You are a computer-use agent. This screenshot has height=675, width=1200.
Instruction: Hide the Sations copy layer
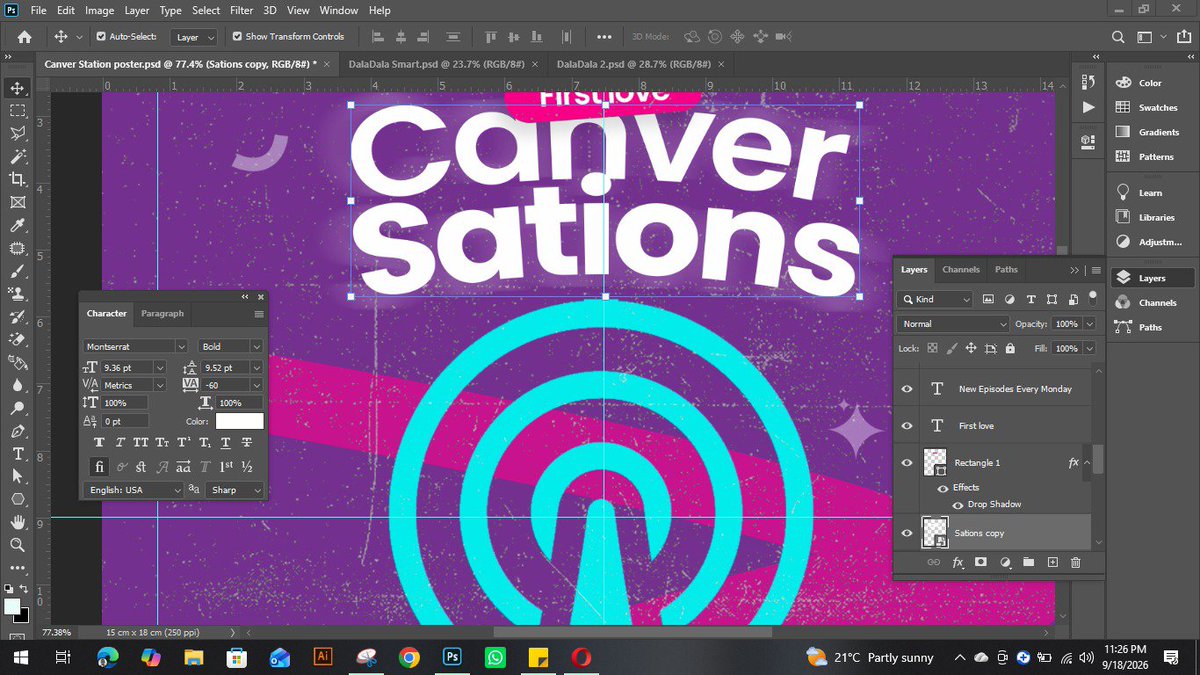(x=907, y=533)
